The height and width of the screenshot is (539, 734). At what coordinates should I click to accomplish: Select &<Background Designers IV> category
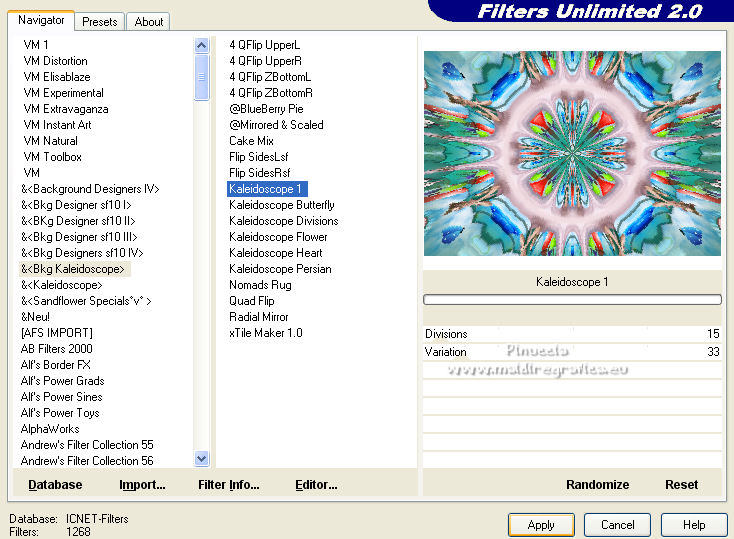90,189
